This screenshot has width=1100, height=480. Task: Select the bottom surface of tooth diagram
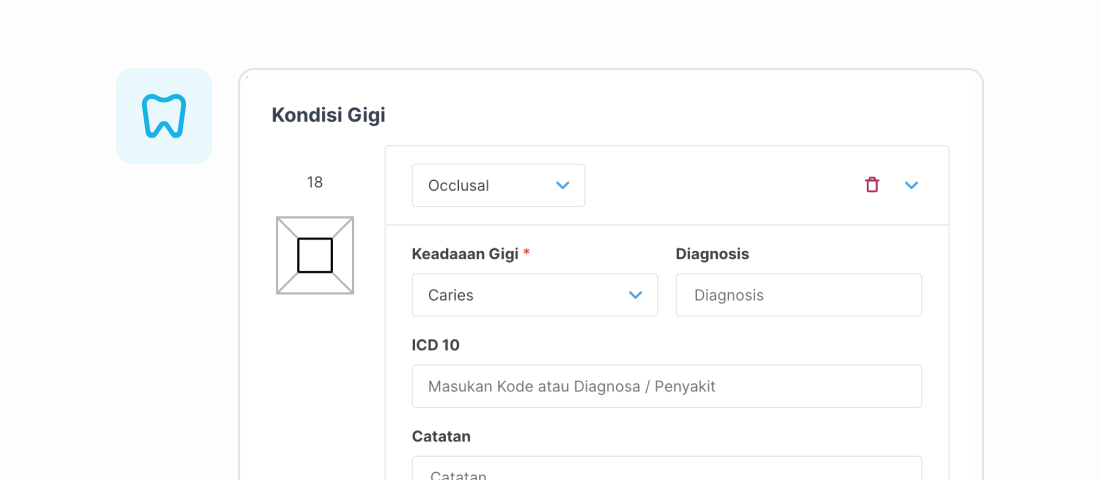(x=315, y=284)
